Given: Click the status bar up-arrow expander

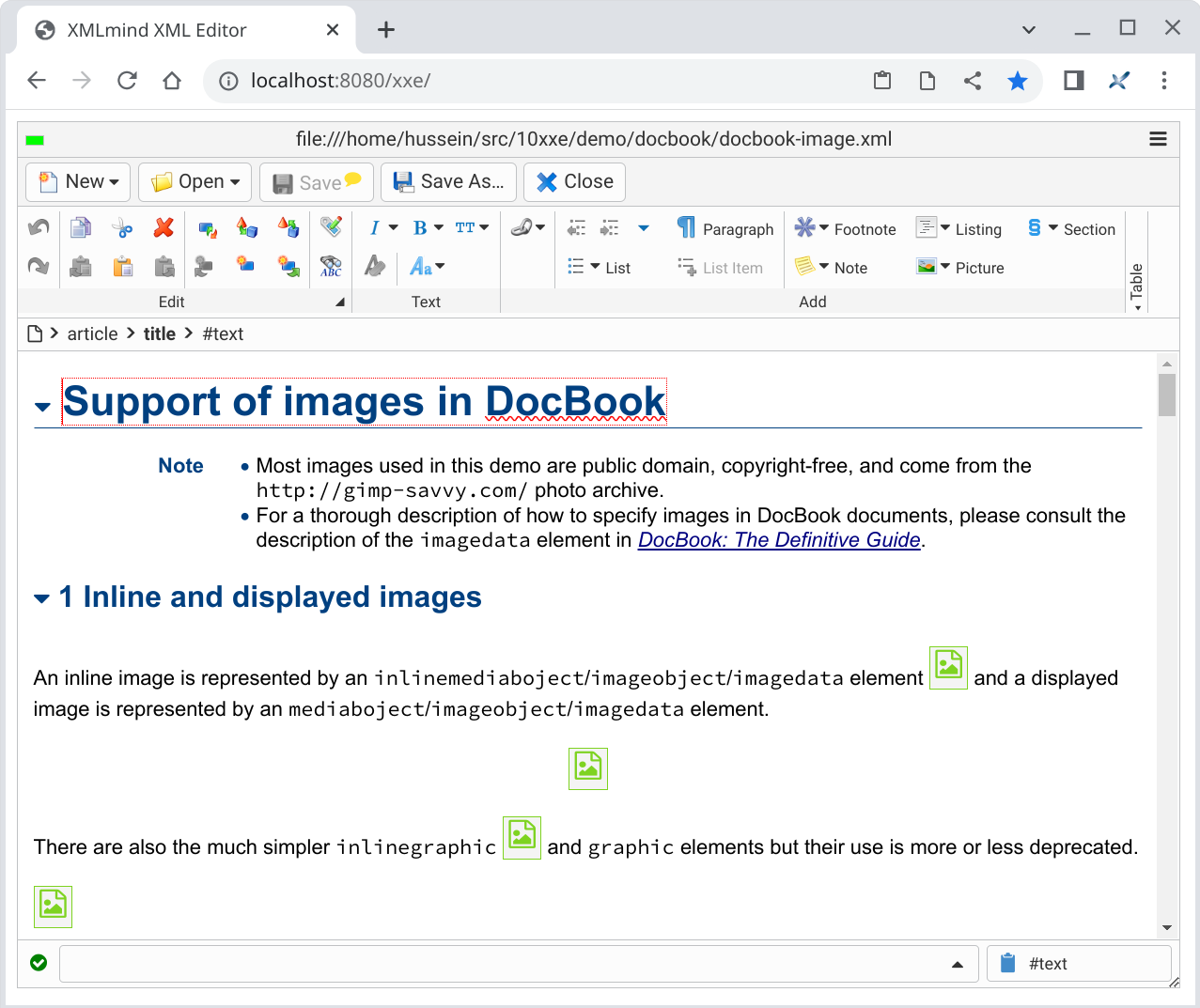Looking at the screenshot, I should click(x=958, y=965).
